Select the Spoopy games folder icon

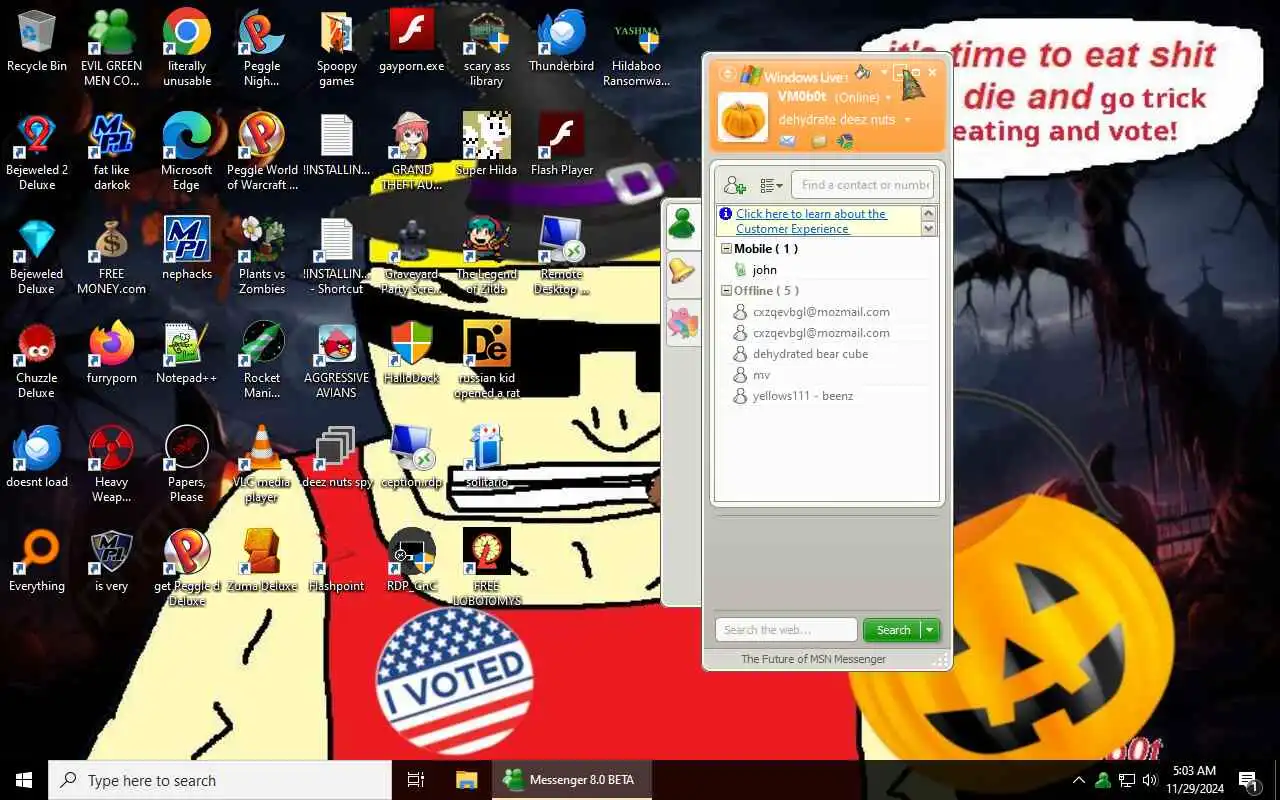(x=337, y=48)
